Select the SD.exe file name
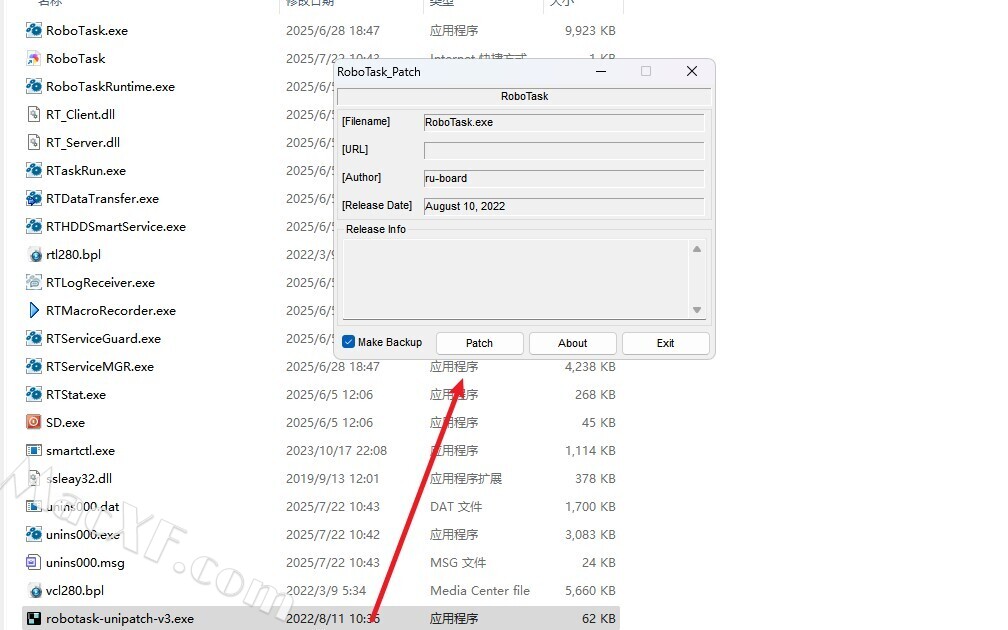Screen dimensions: 1008x630 point(66,422)
